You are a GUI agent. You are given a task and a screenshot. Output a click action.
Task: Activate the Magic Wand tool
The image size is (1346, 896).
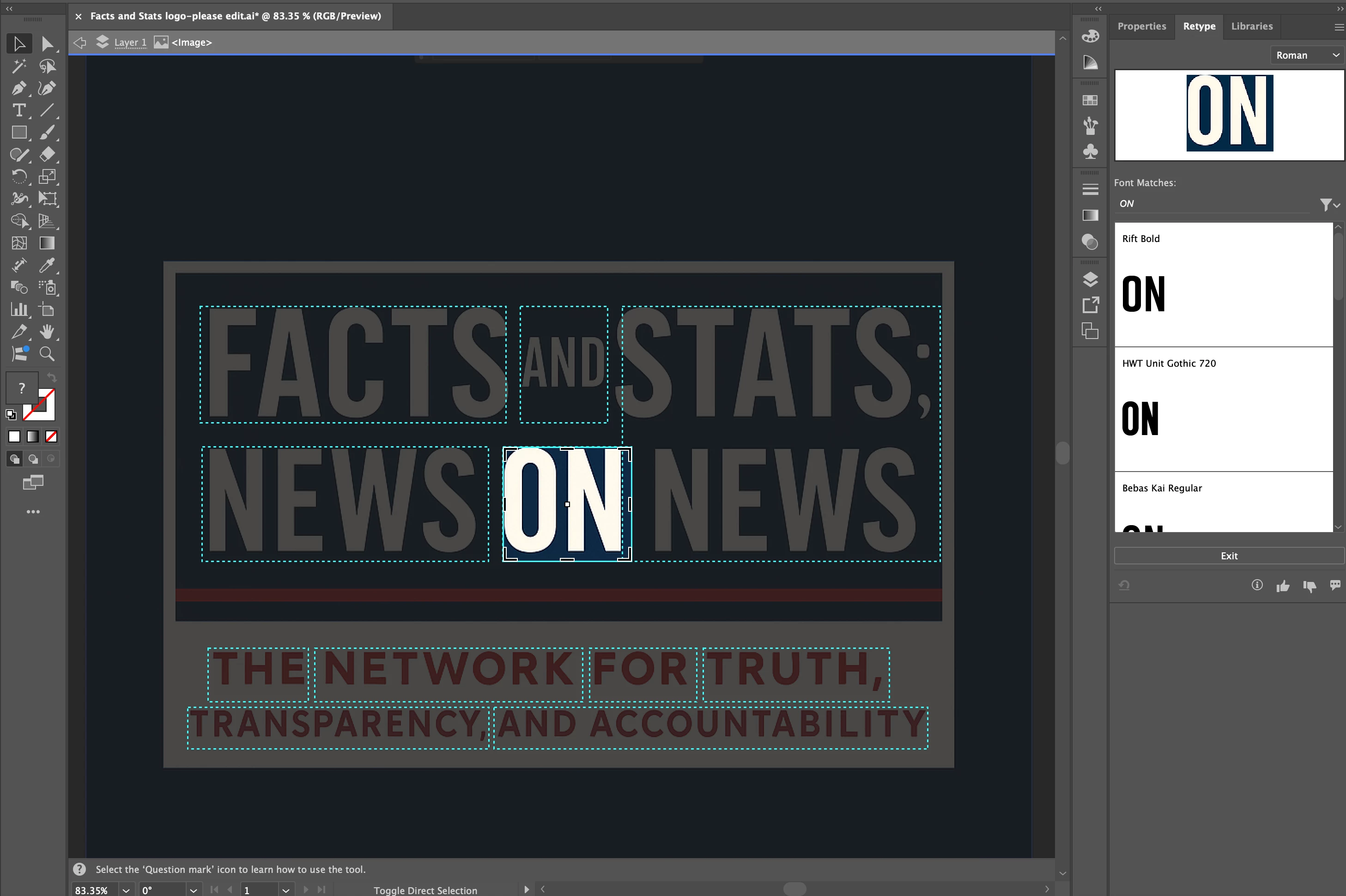pyautogui.click(x=18, y=67)
